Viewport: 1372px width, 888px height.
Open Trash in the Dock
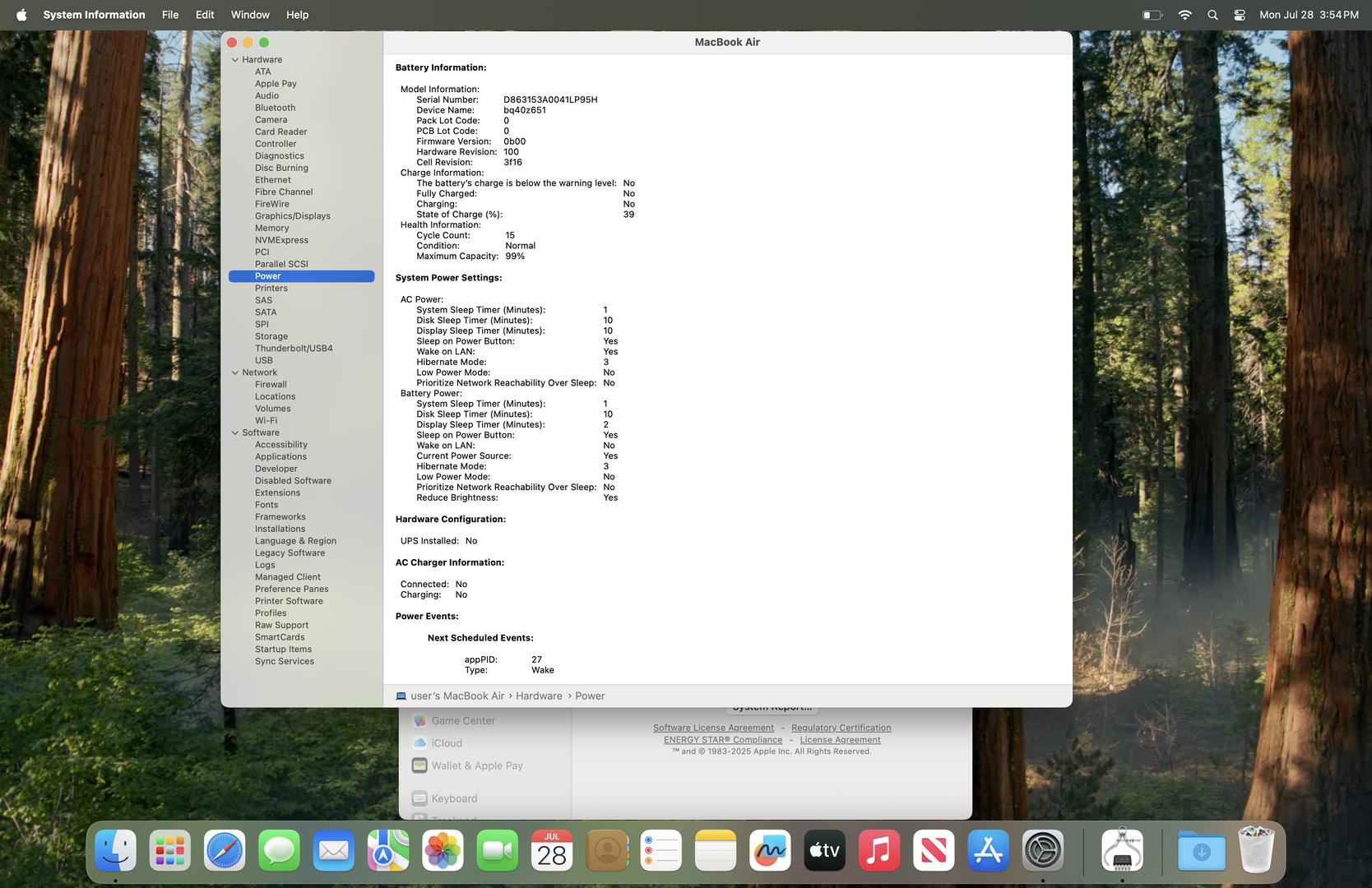pyautogui.click(x=1256, y=850)
